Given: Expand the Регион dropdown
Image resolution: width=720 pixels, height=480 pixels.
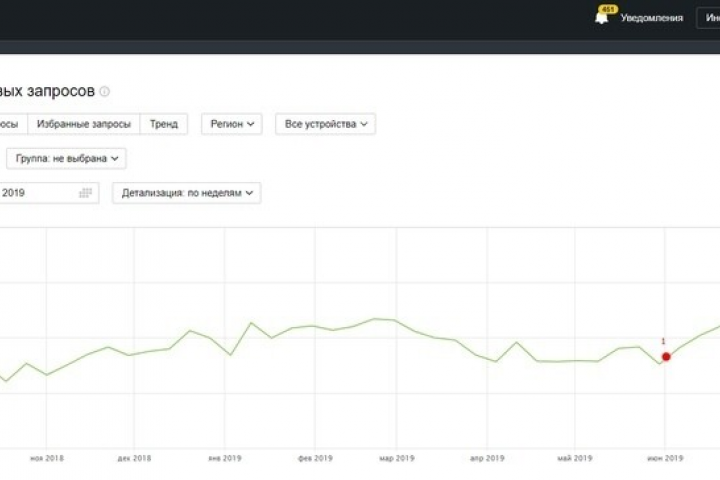Looking at the screenshot, I should (x=232, y=124).
